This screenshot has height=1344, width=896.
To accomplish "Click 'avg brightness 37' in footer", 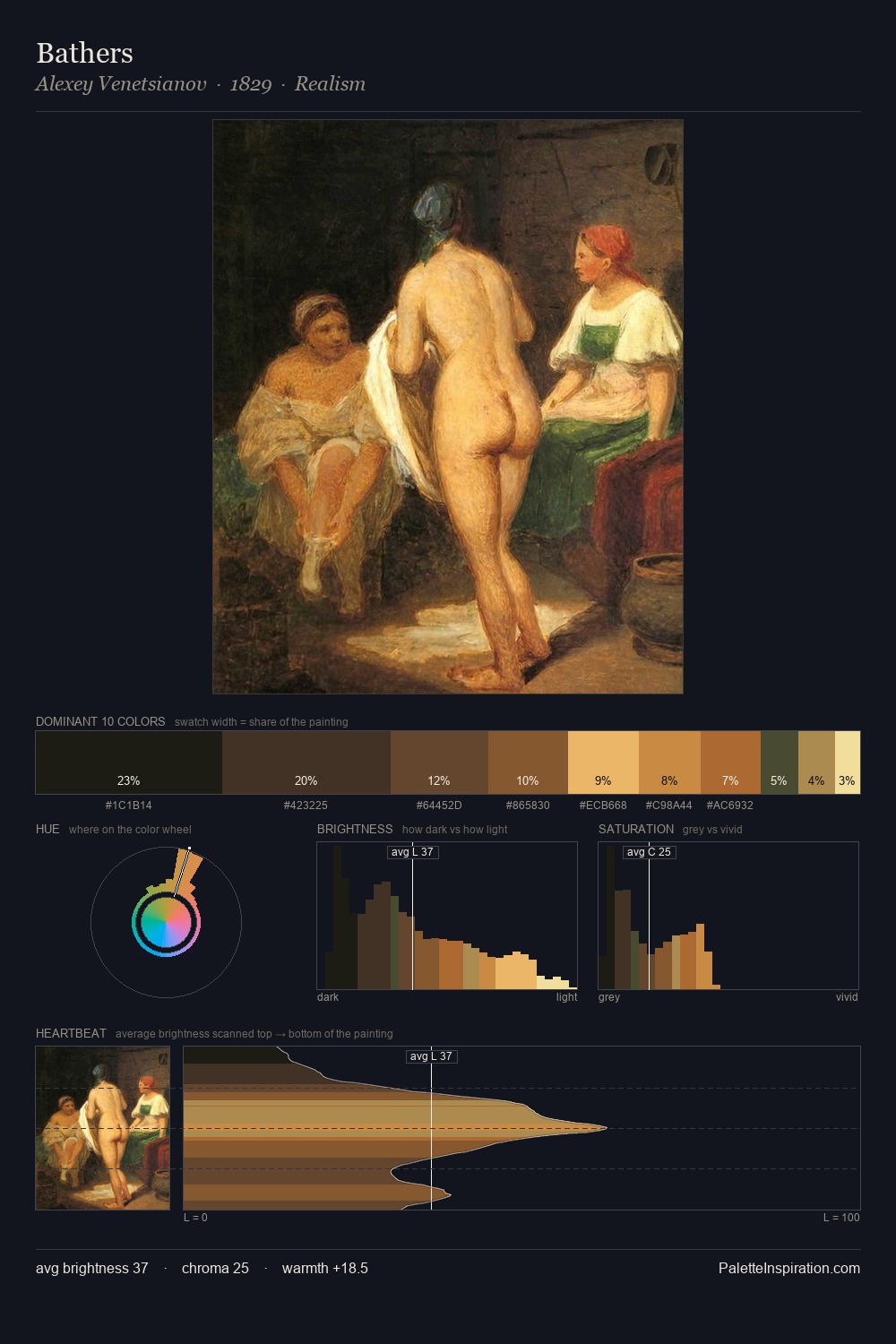I will coord(92,1269).
